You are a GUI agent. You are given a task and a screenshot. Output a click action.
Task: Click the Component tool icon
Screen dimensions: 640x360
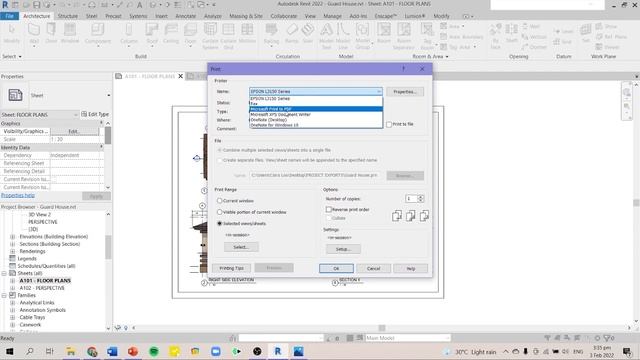pyautogui.click(x=98, y=30)
